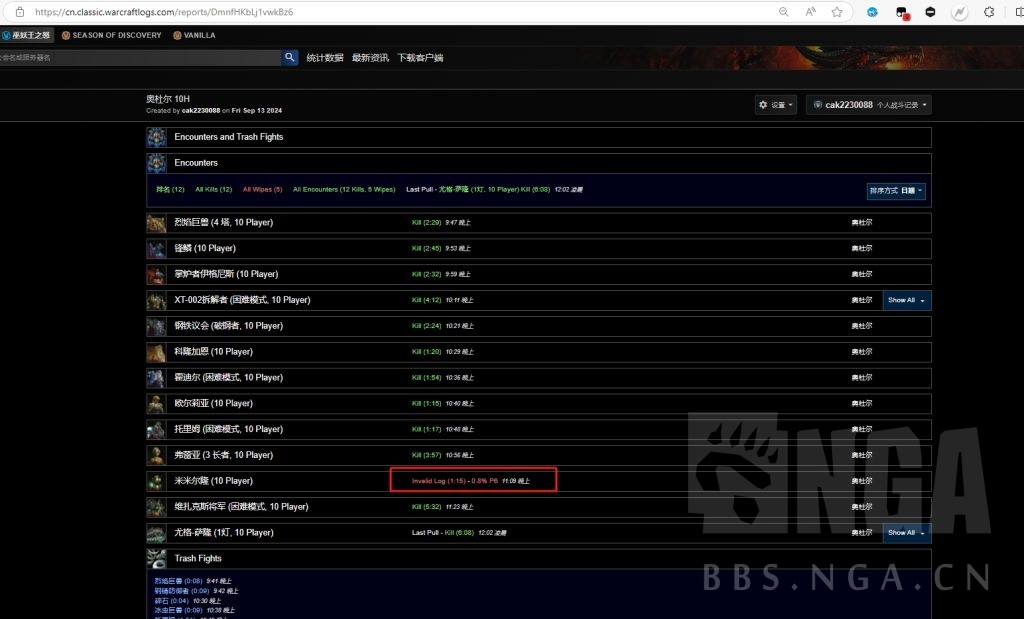Click the 霍迪尔 boss portrait icon
Image resolution: width=1024 pixels, height=619 pixels.
(156, 377)
